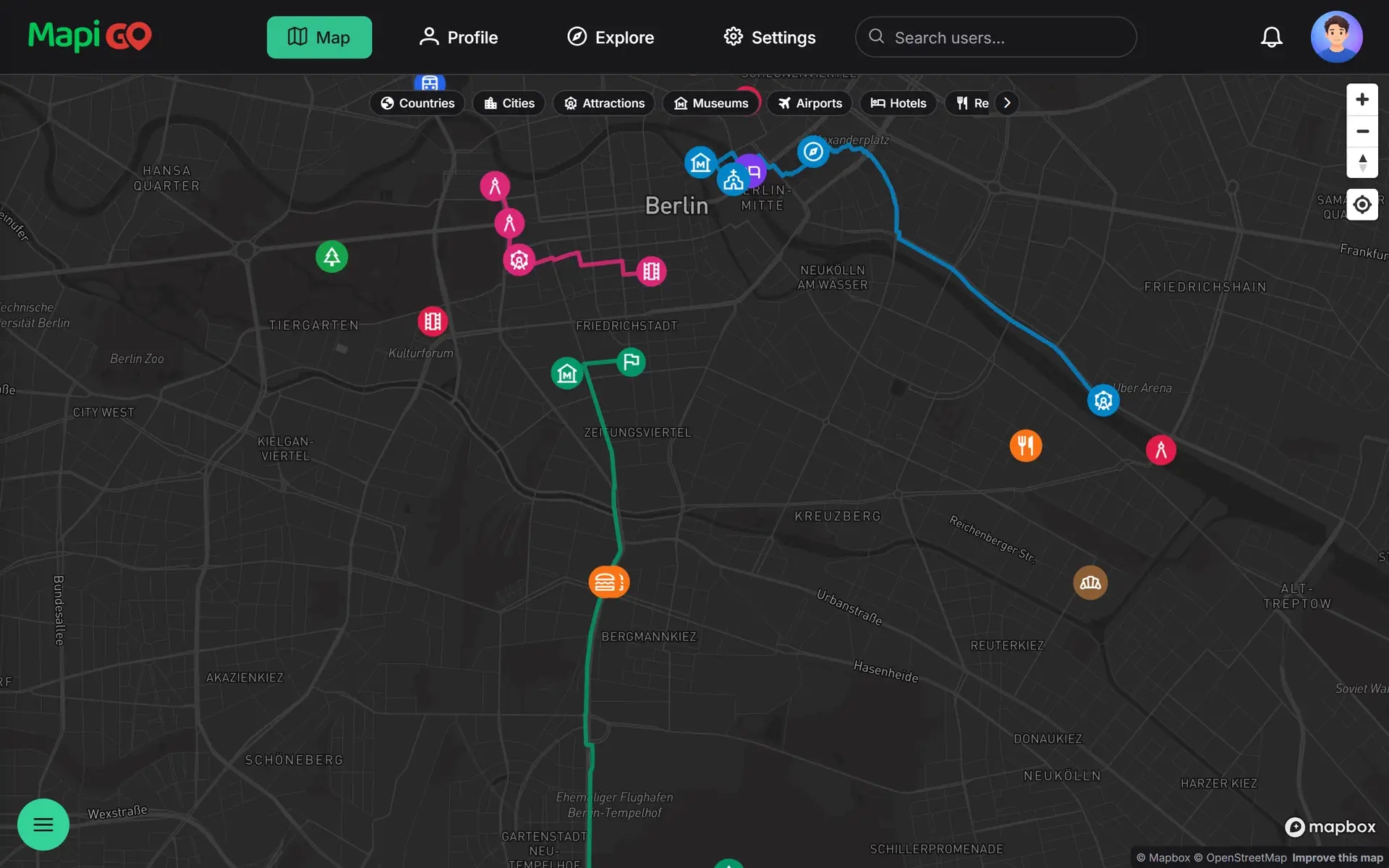Select the blue church marker in Berlin-Mitte
The width and height of the screenshot is (1389, 868).
pos(733,180)
